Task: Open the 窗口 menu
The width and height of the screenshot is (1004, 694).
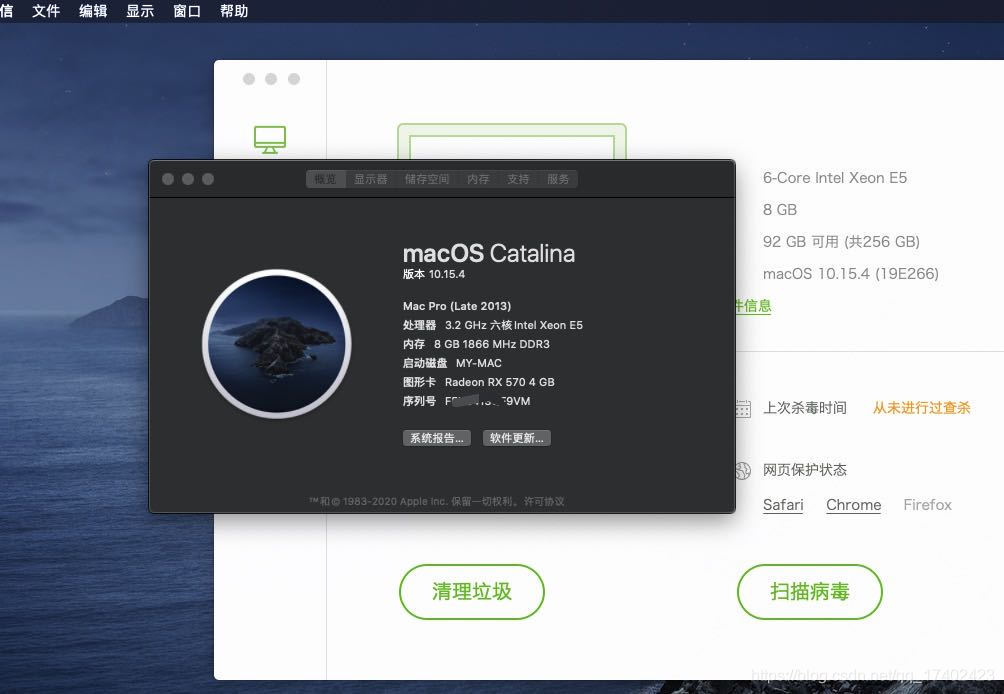Action: point(187,11)
